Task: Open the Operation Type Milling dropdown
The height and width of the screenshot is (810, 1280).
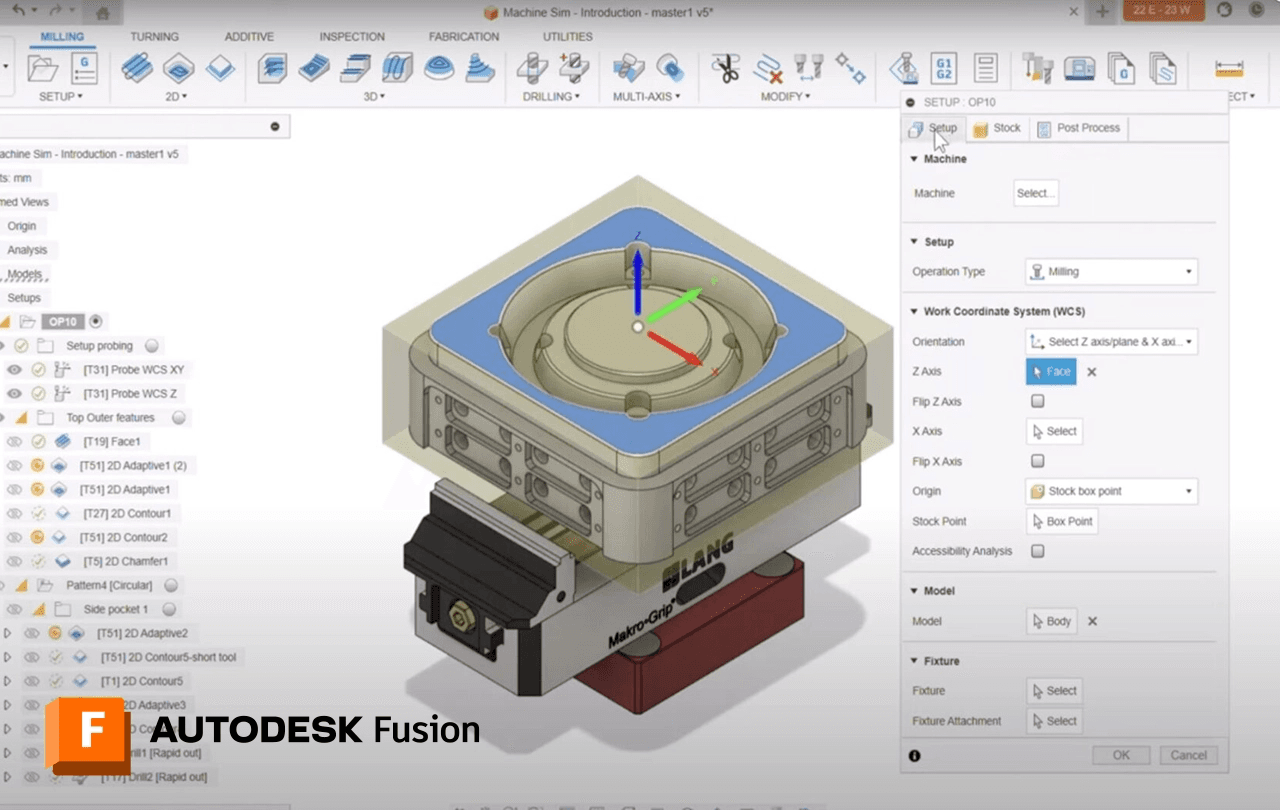Action: coord(1111,271)
